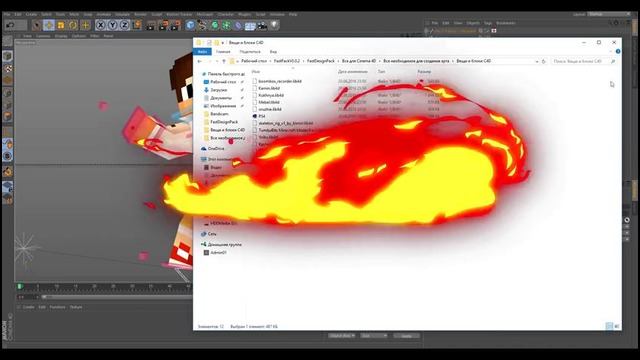The image size is (640, 360).
Task: Switch to Вид ribbon tab
Action: point(273,52)
